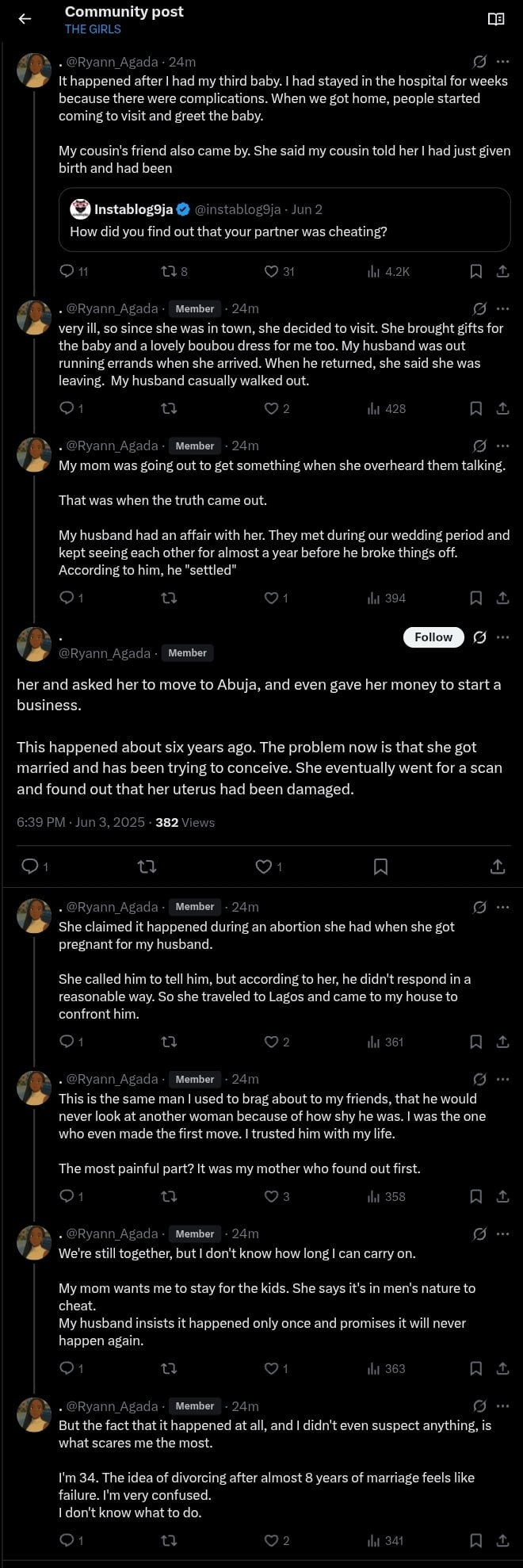The height and width of the screenshot is (1568, 523).
Task: Open the quoted Instablog9ja post
Action: pos(284,220)
